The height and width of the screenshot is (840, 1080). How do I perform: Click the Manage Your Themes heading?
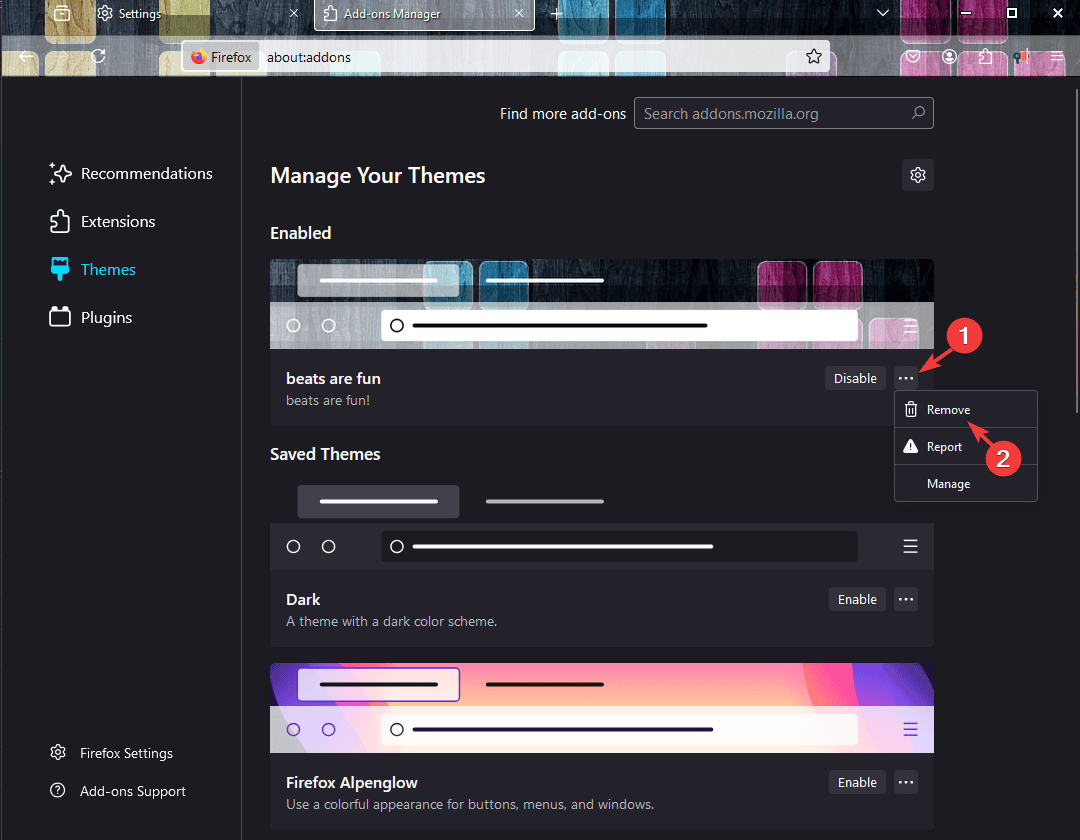click(x=377, y=176)
